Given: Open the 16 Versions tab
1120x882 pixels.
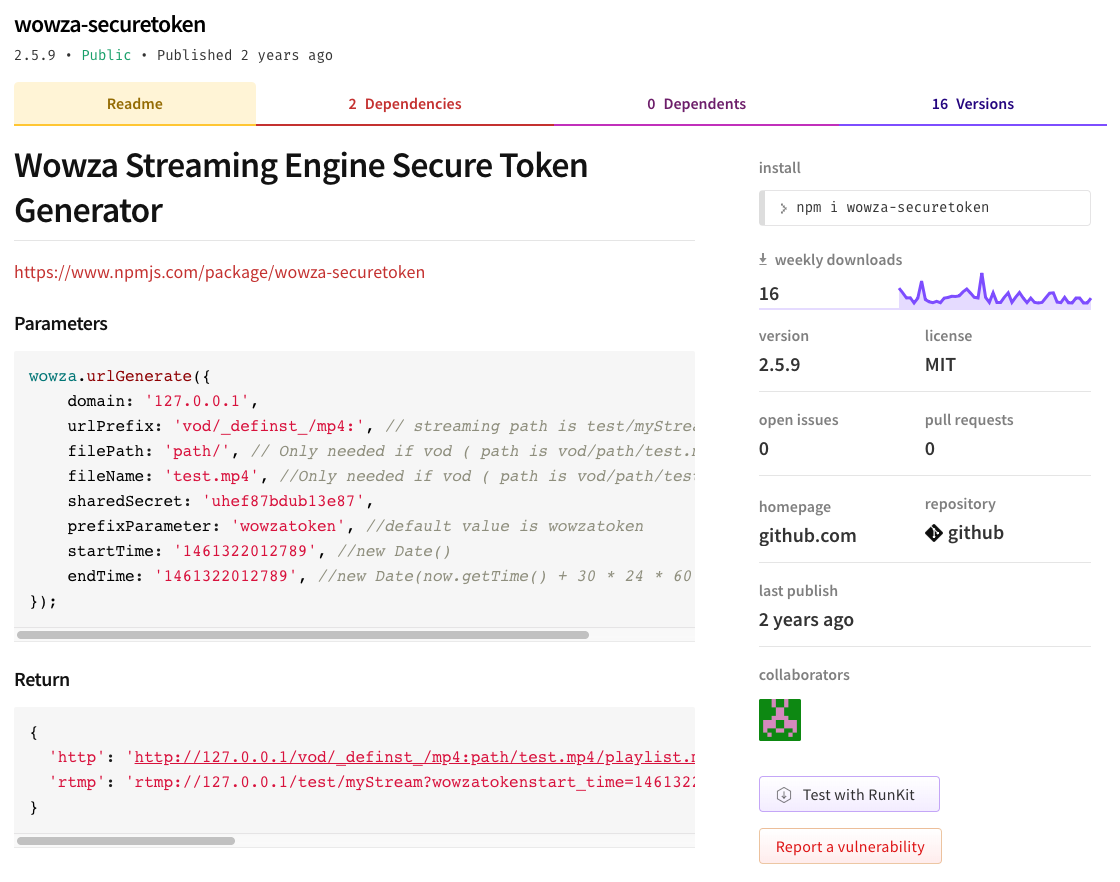Looking at the screenshot, I should coord(973,103).
